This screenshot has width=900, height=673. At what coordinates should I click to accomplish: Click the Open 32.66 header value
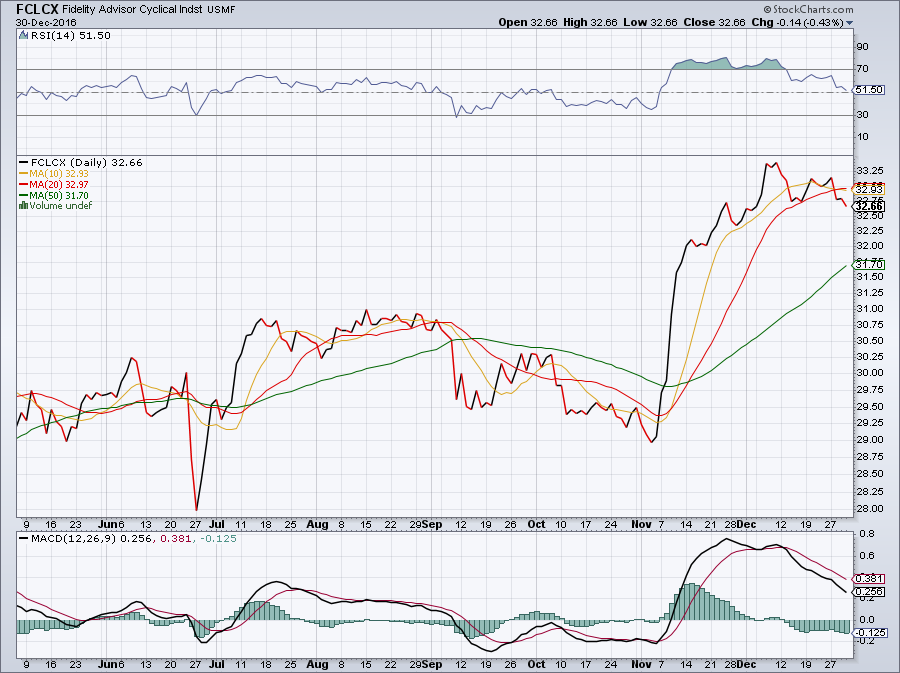coord(528,22)
